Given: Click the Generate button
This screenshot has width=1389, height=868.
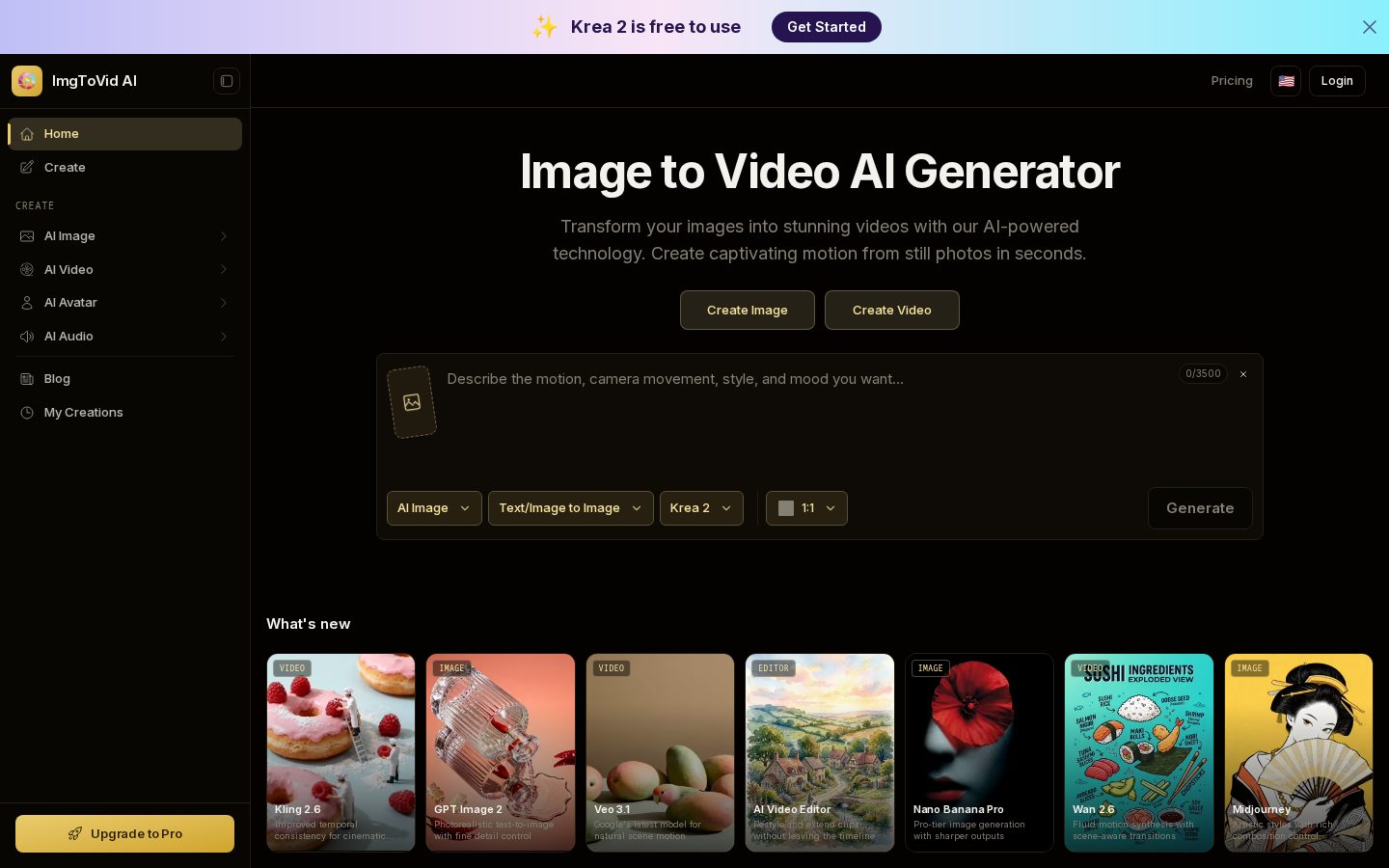Looking at the screenshot, I should [x=1200, y=508].
